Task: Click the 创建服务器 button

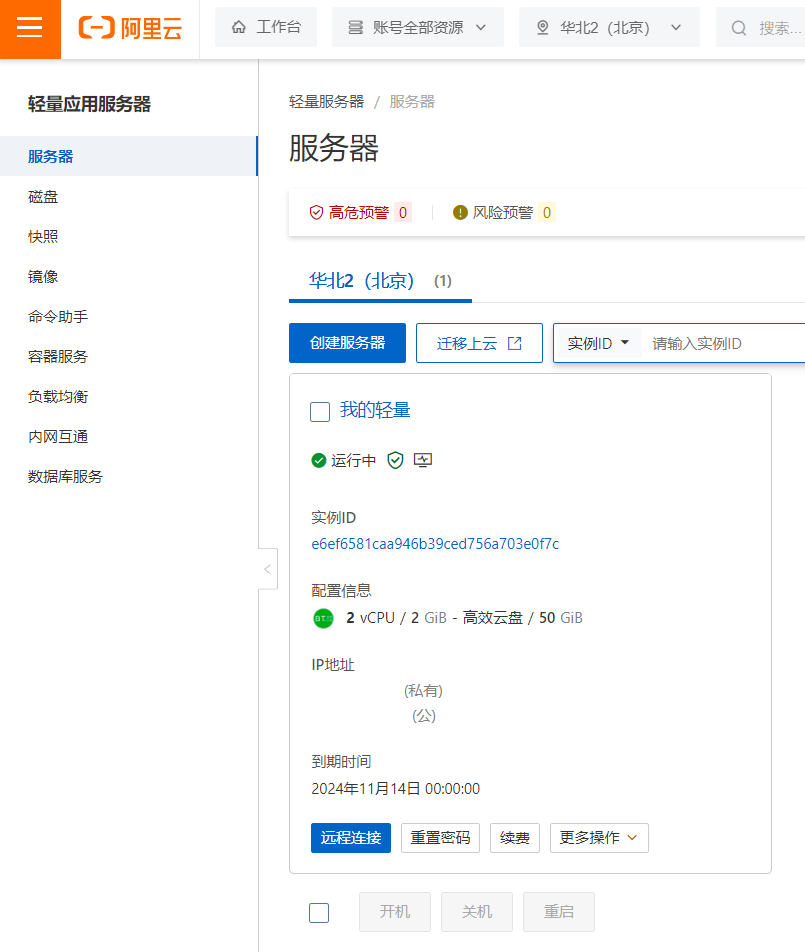Action: pyautogui.click(x=347, y=343)
